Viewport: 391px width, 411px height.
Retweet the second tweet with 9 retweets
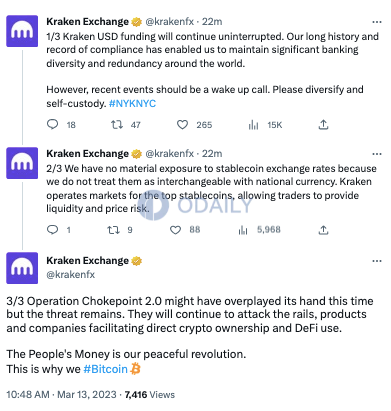(x=113, y=230)
